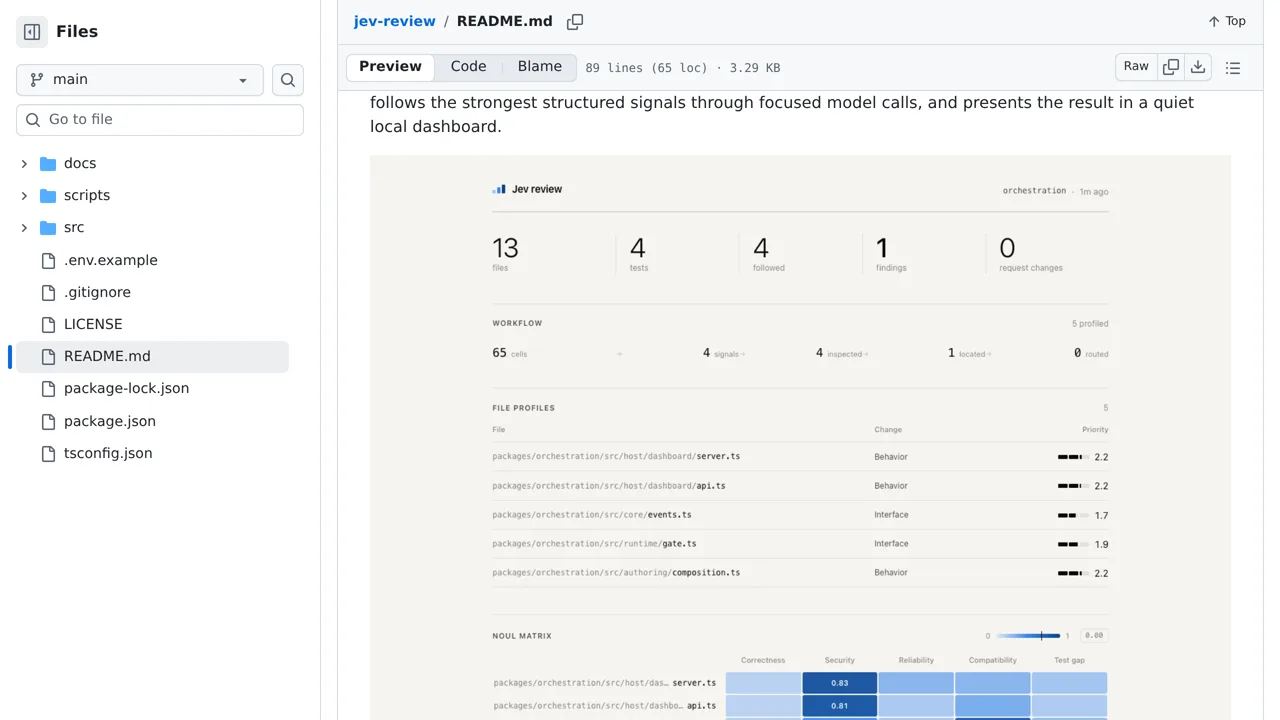Viewport: 1280px width, 720px height.
Task: Click the src folder icon
Action: click(48, 228)
